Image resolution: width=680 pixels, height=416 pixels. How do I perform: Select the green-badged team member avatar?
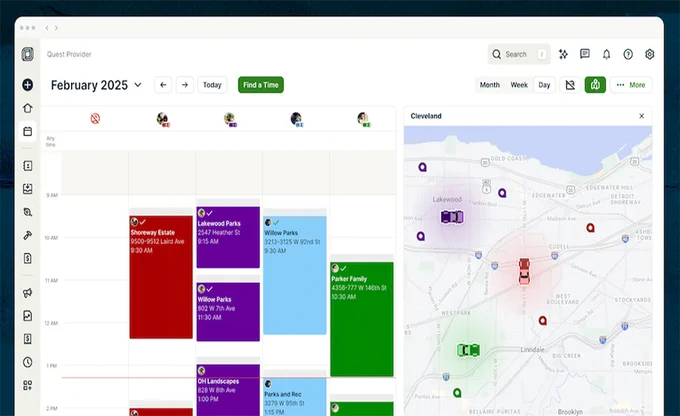coord(363,118)
